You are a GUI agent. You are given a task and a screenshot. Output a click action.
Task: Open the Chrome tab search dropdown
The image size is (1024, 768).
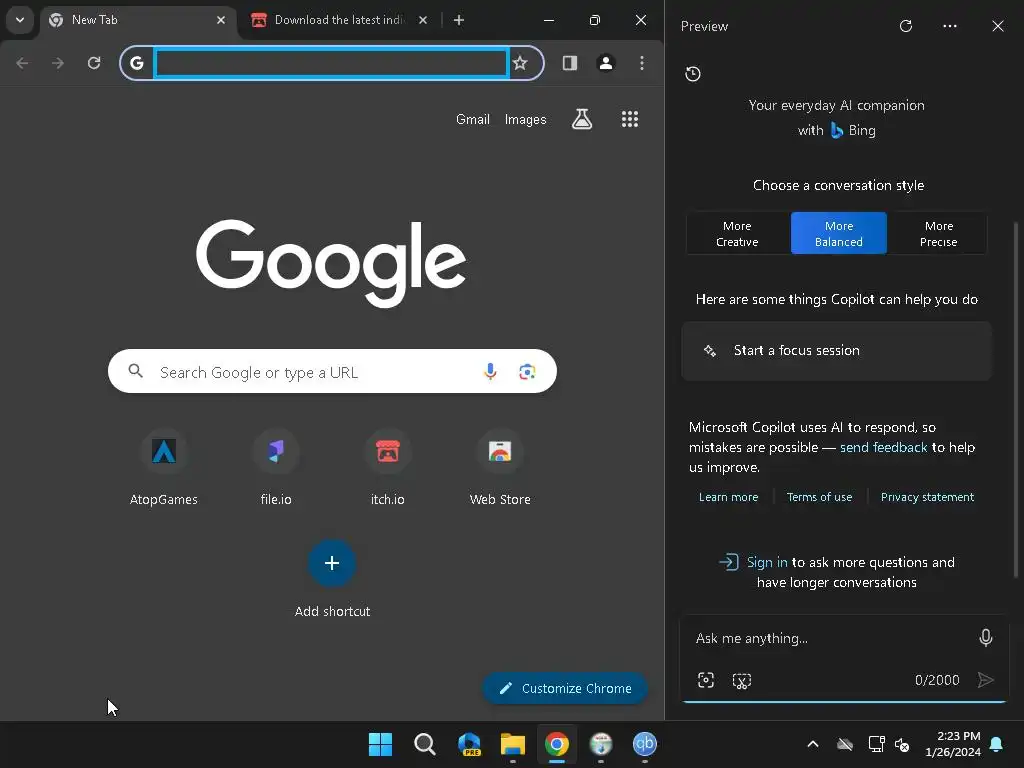click(20, 20)
